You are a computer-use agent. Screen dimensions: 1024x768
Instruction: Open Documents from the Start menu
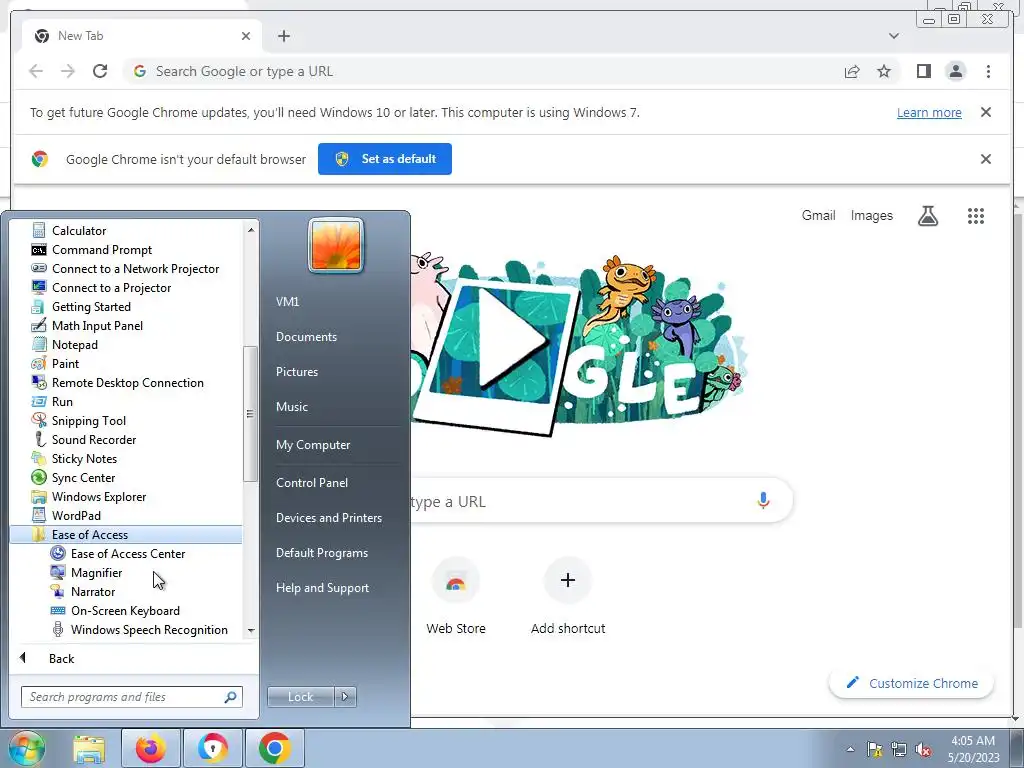click(306, 336)
